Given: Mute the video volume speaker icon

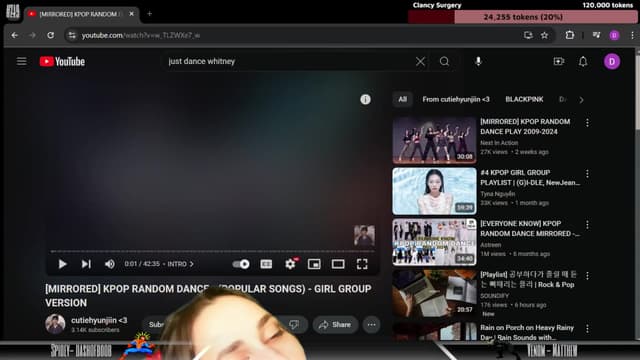Looking at the screenshot, I should click(x=109, y=264).
